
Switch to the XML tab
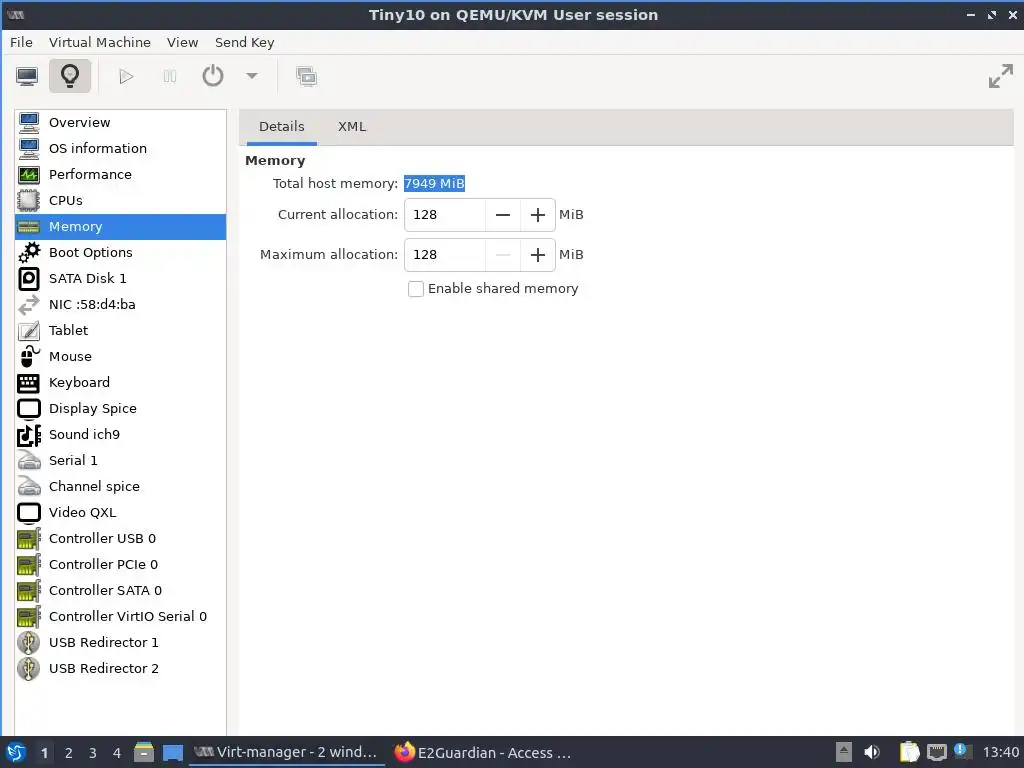click(x=352, y=127)
